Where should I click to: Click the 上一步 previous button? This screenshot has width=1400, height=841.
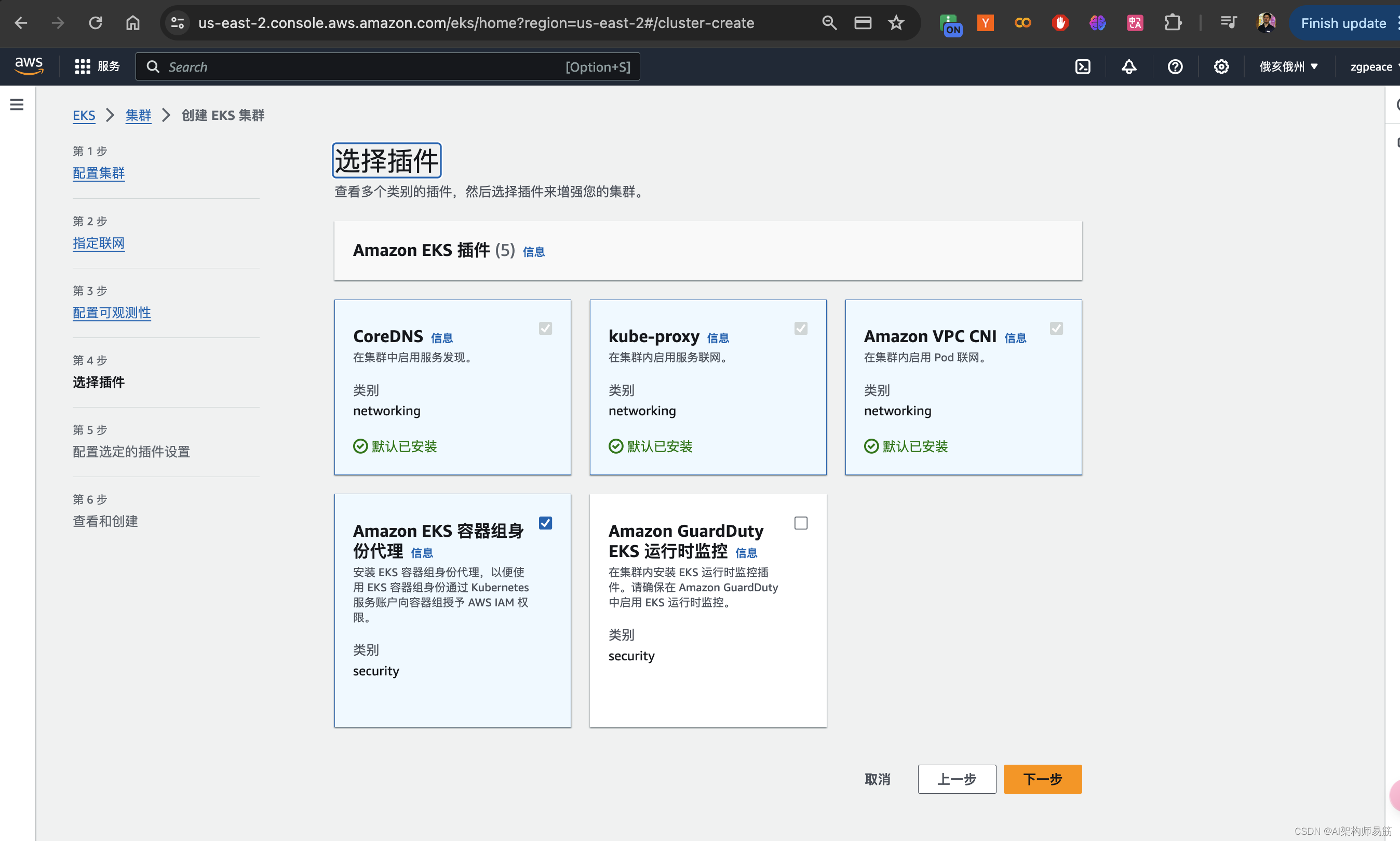[957, 779]
